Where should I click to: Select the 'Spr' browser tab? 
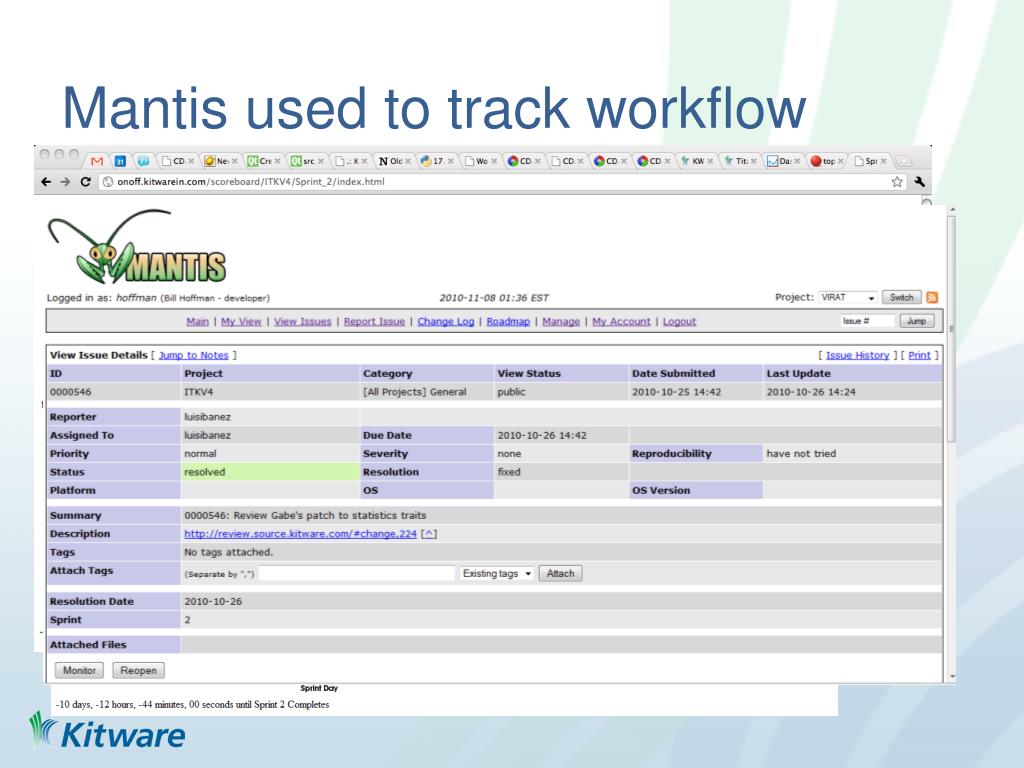870,161
